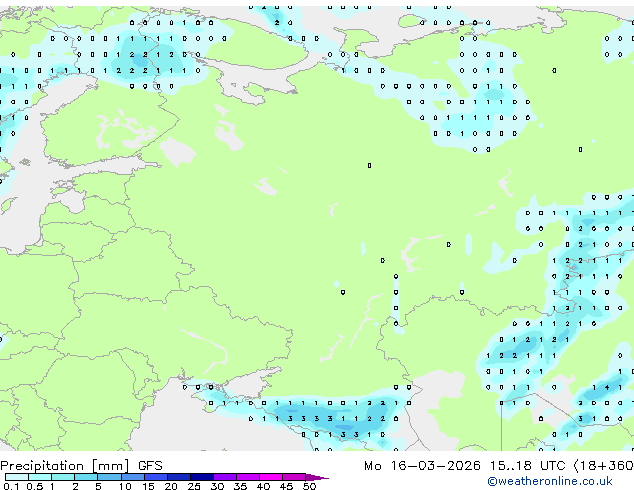Click the legend scale label '15'
Viewport: 634px width, 490px height.
point(148,486)
